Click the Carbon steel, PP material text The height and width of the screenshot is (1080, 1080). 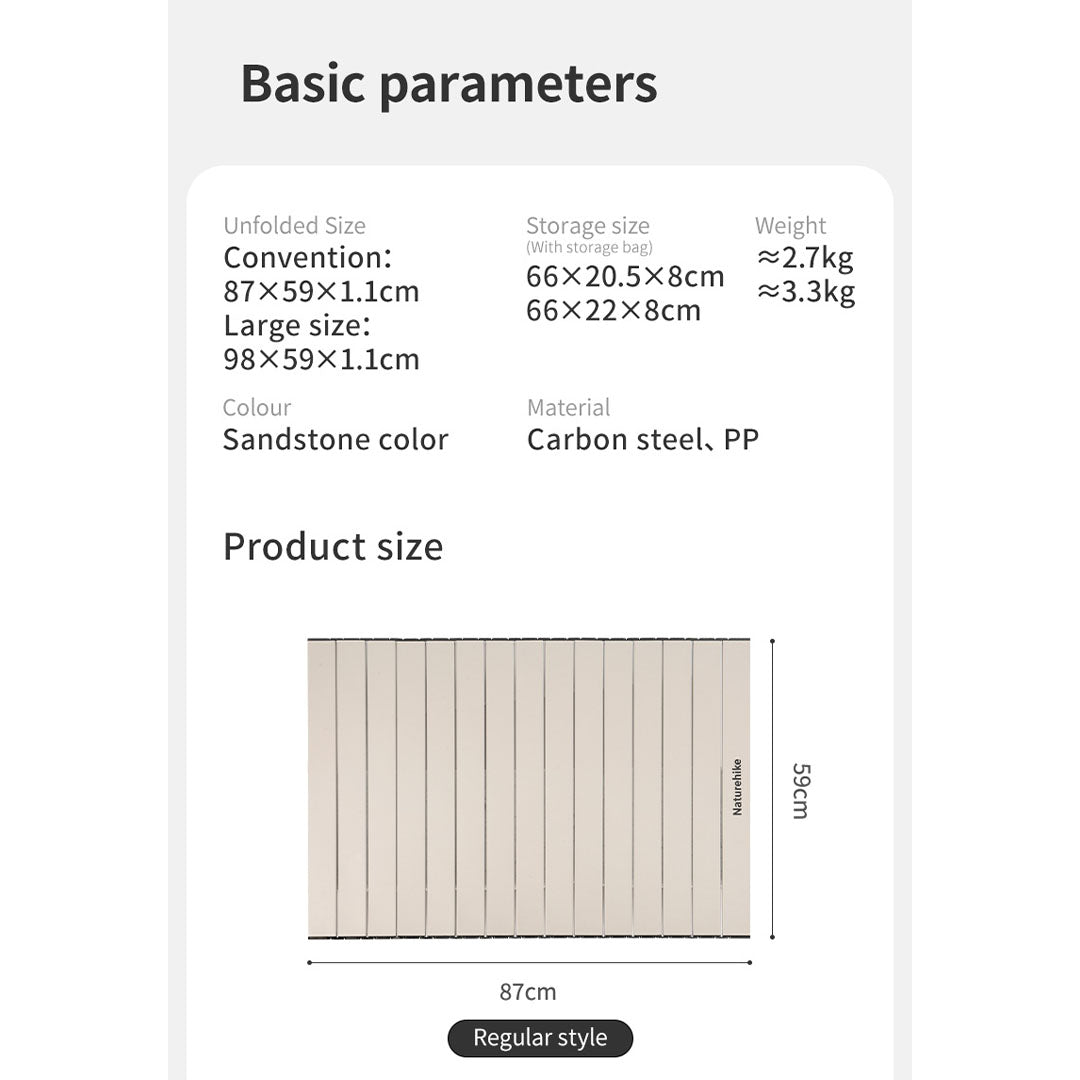[x=643, y=440]
